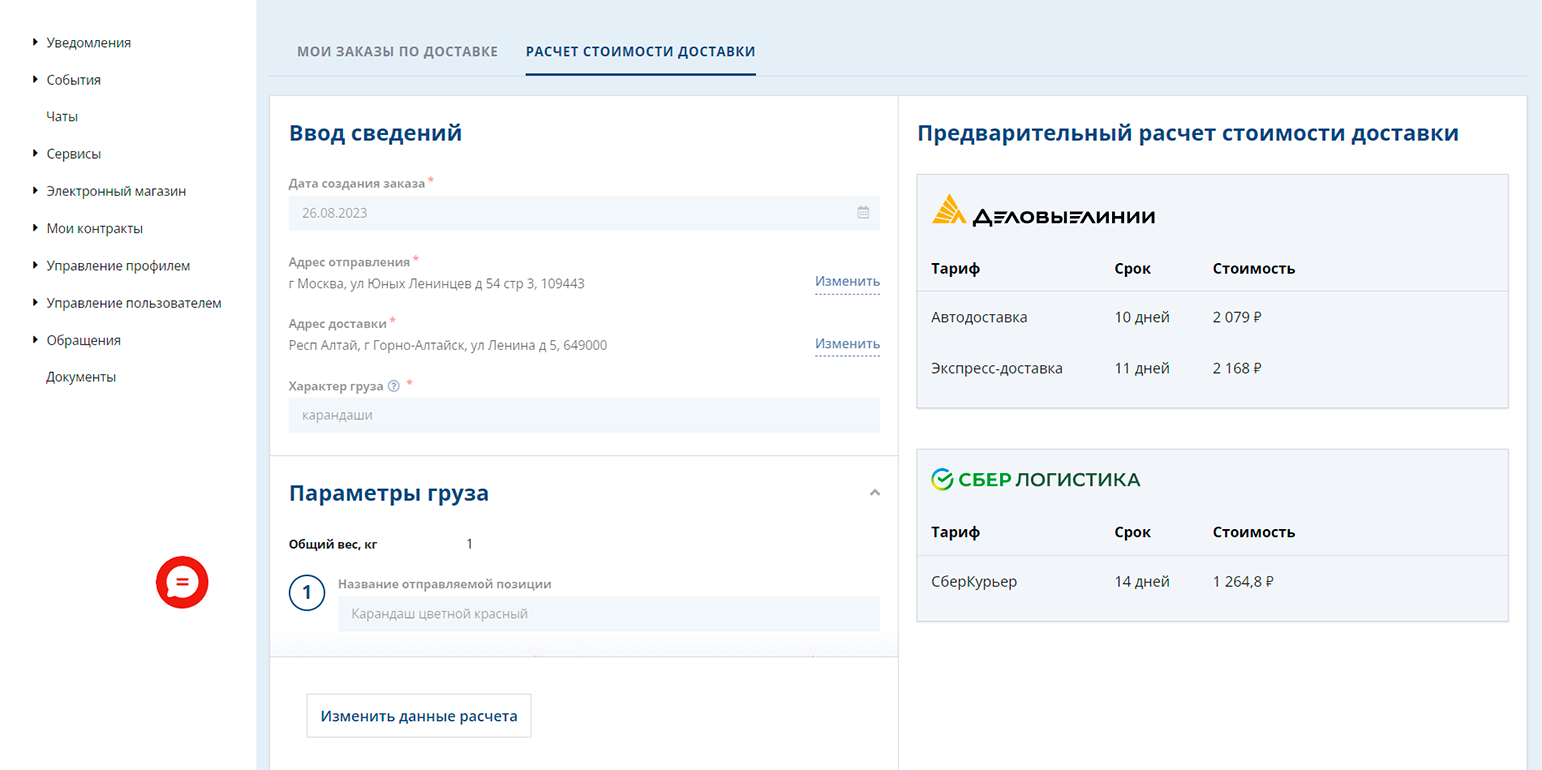Viewport: 1542px width, 770px height.
Task: Click Срок header in Сбер Логистика table
Action: click(x=1133, y=532)
